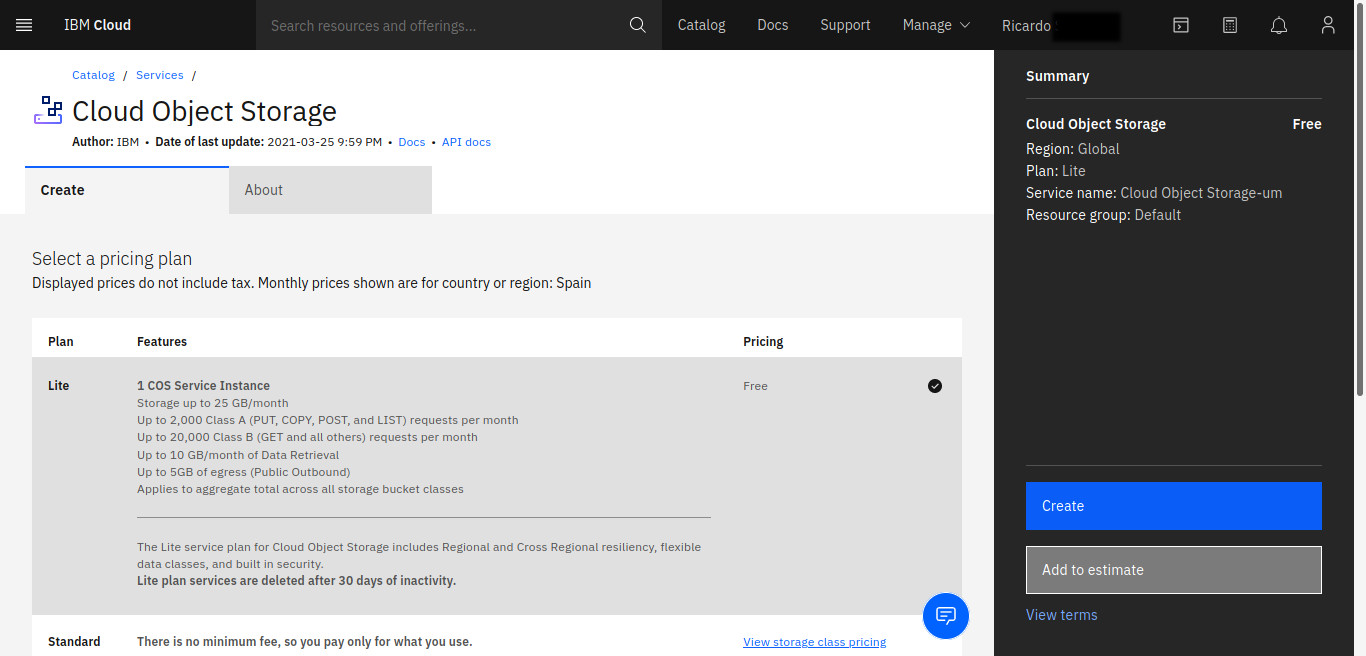
Task: Click the IBM Cloud logo
Action: click(97, 25)
